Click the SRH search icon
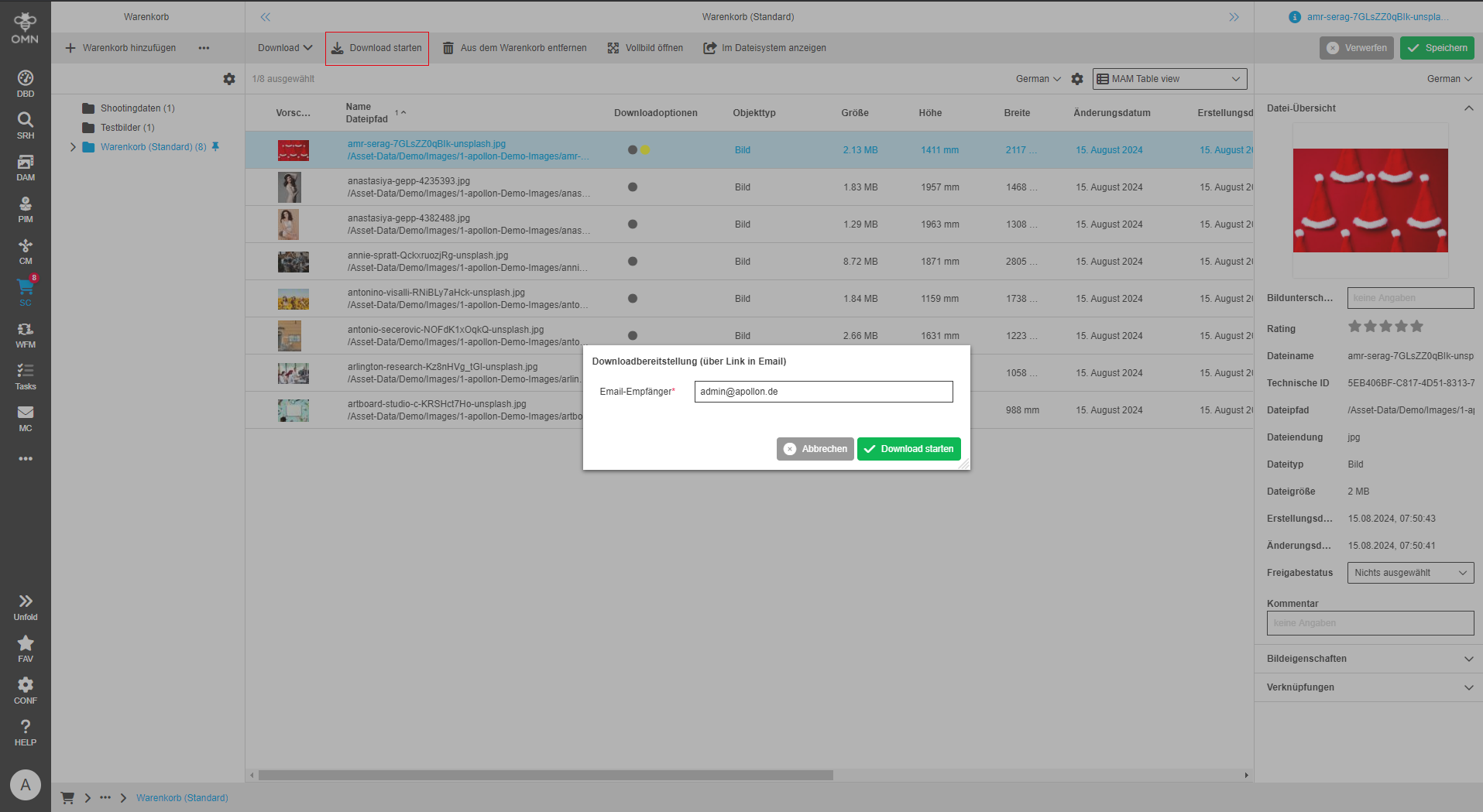Viewport: 1483px width, 812px height. point(26,125)
